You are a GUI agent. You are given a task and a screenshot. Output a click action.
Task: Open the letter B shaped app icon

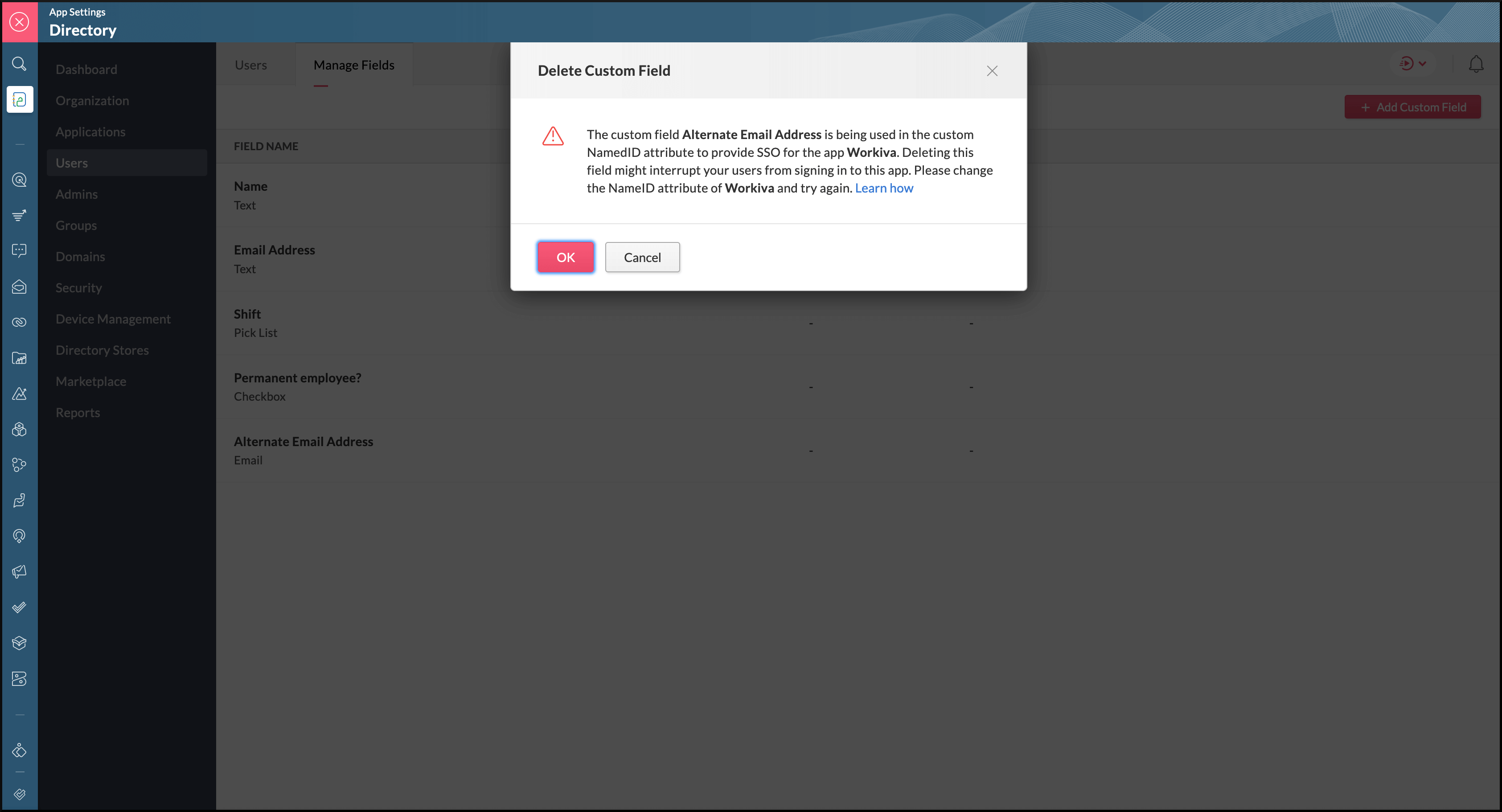point(19,679)
